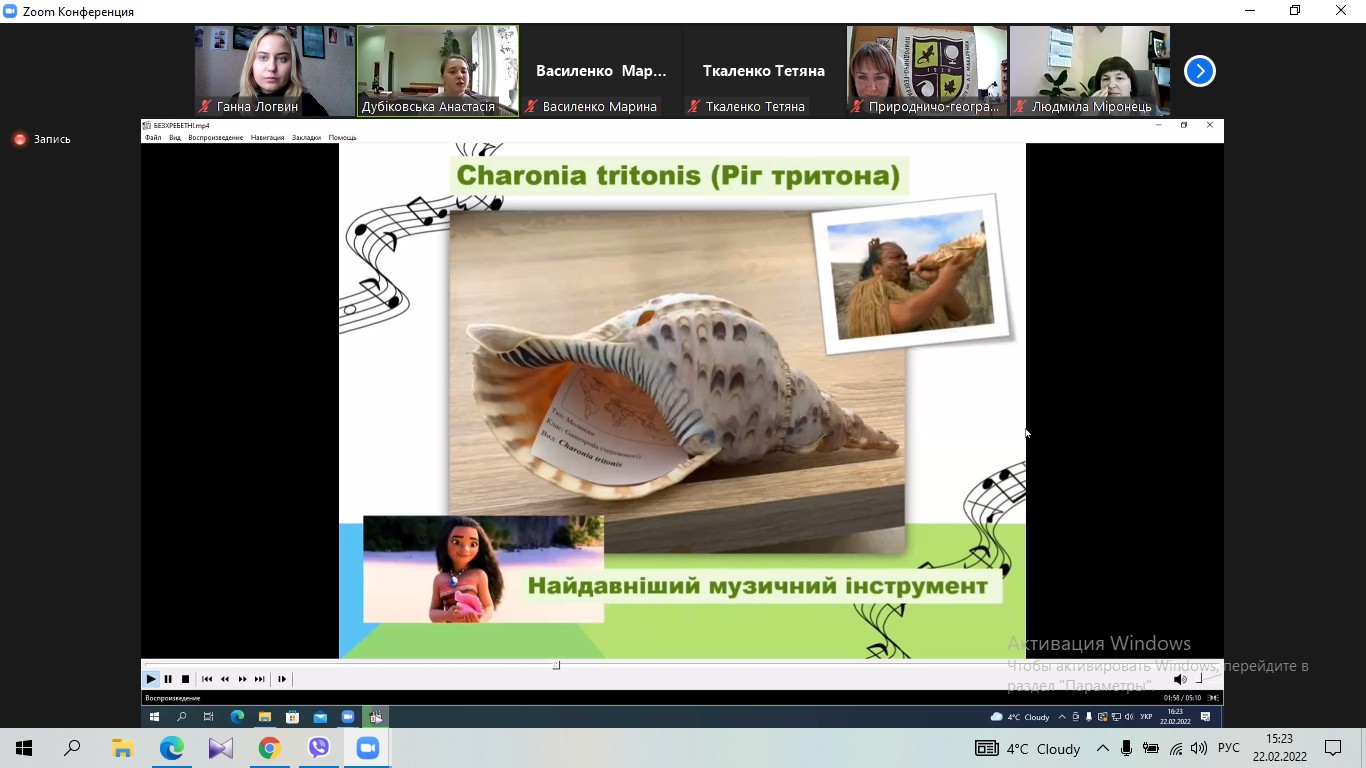Mute the media player's speaker icon

[1179, 679]
